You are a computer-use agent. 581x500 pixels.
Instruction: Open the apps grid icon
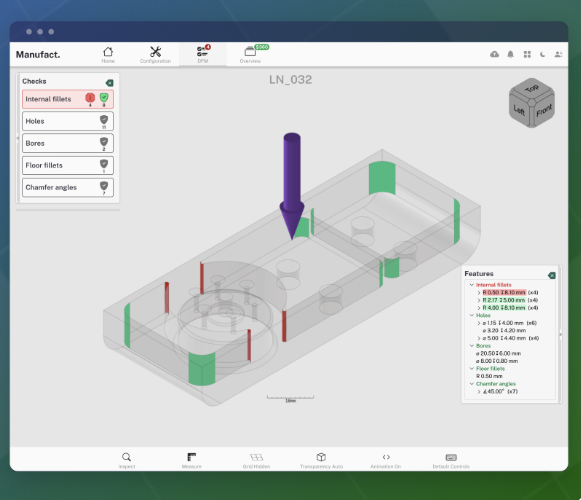pos(527,54)
